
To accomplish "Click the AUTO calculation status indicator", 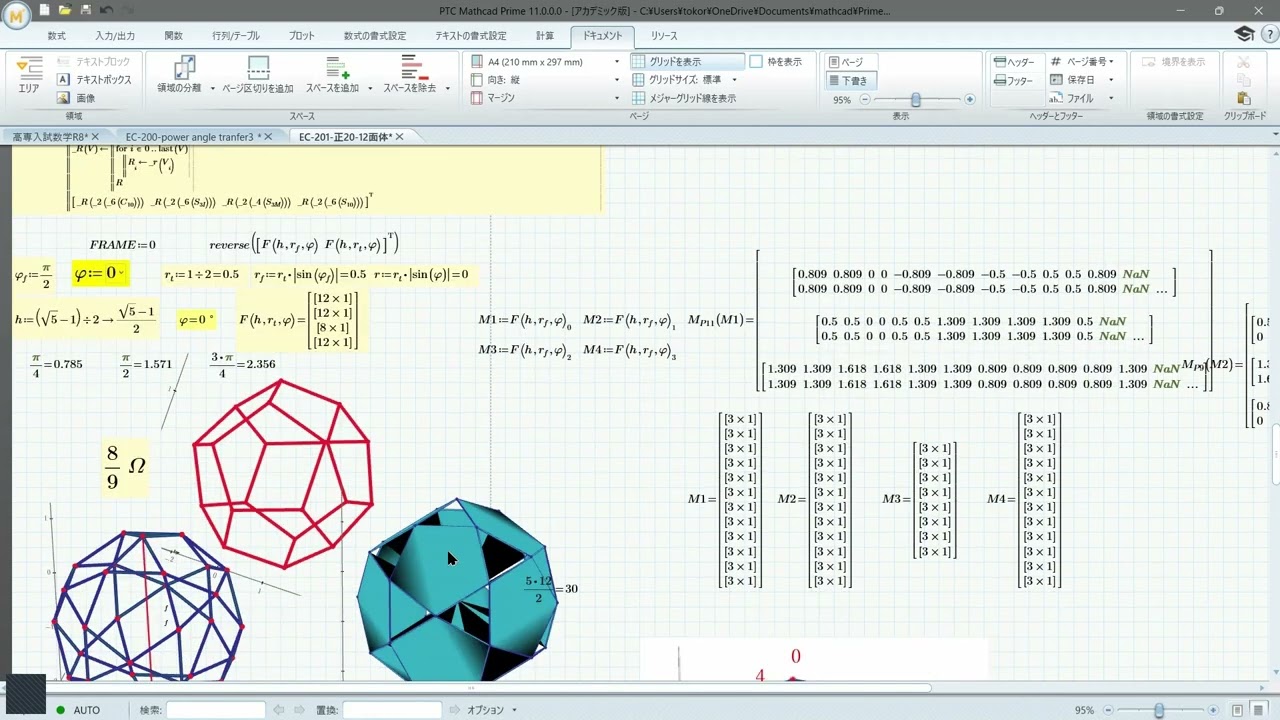I will (78, 710).
